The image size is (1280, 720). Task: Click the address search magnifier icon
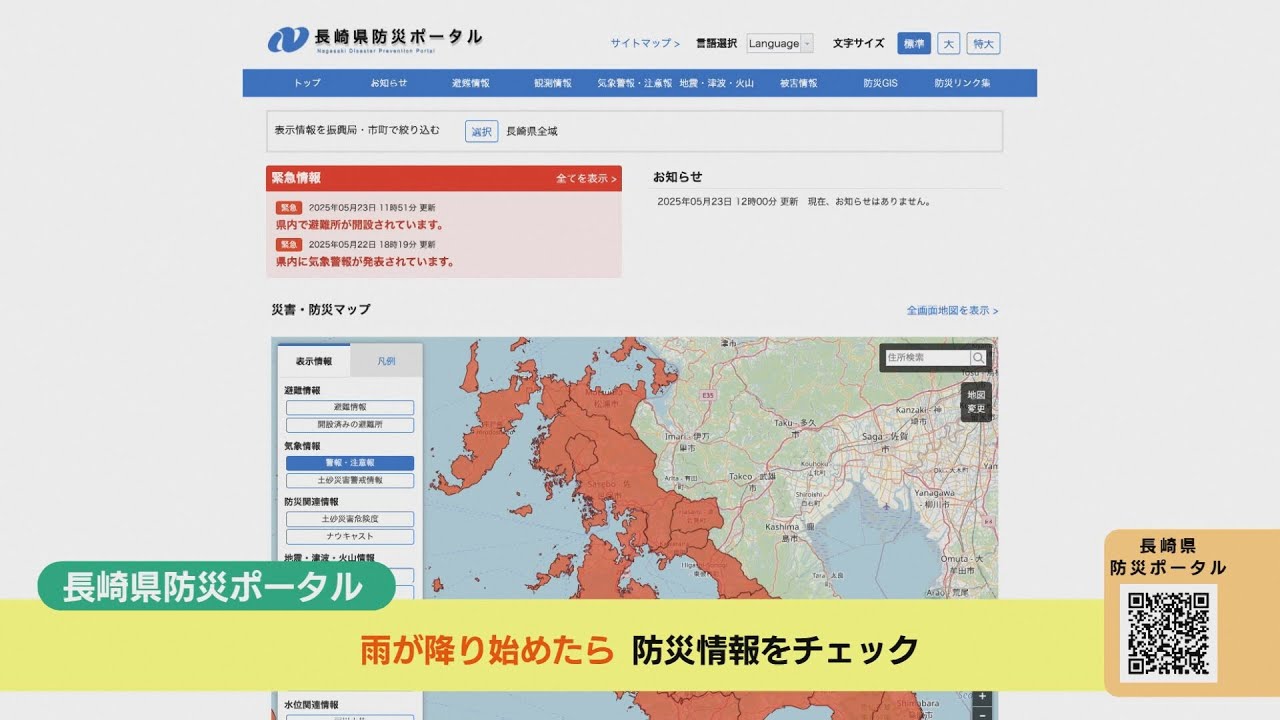(x=979, y=358)
